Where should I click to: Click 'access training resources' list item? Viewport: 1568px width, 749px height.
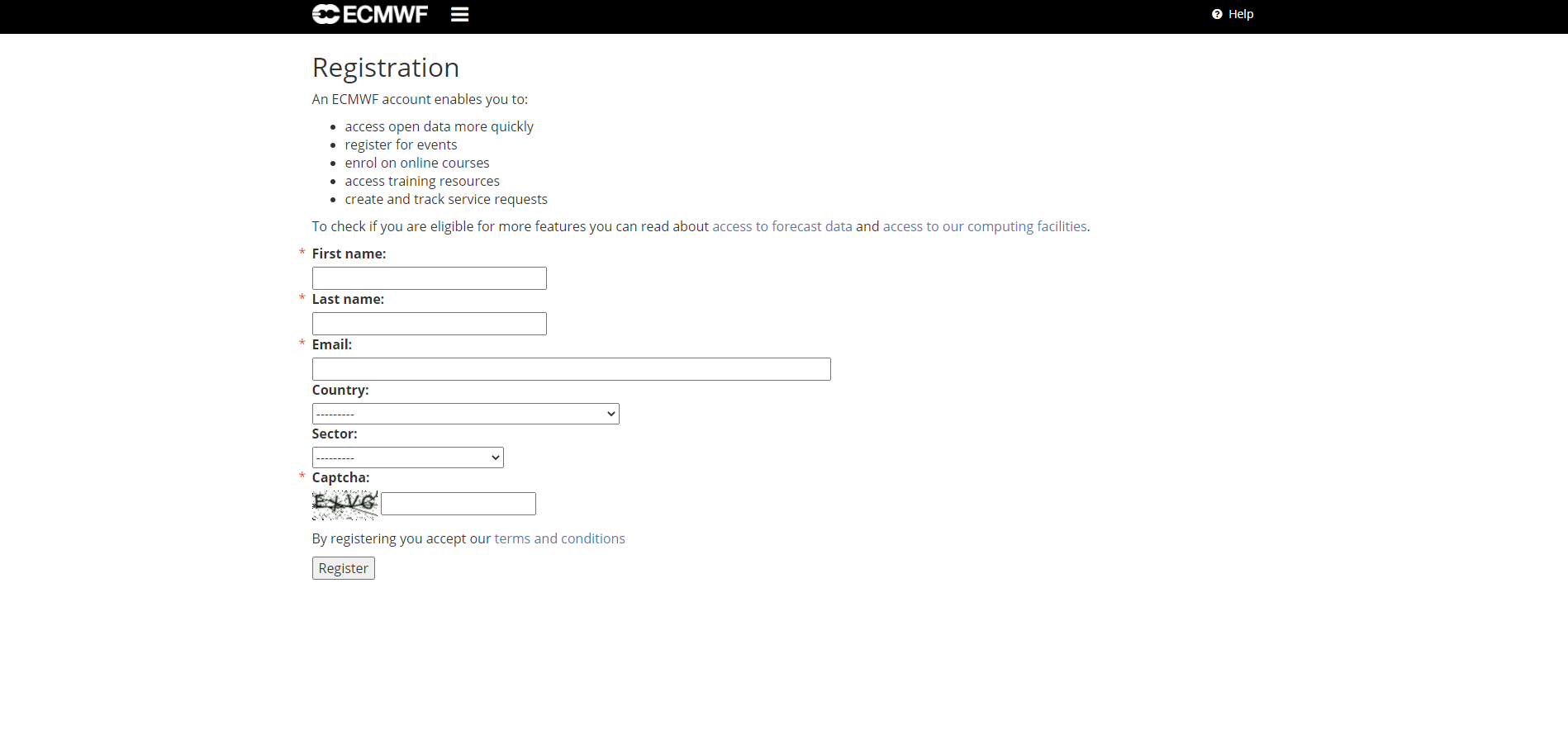(x=422, y=181)
